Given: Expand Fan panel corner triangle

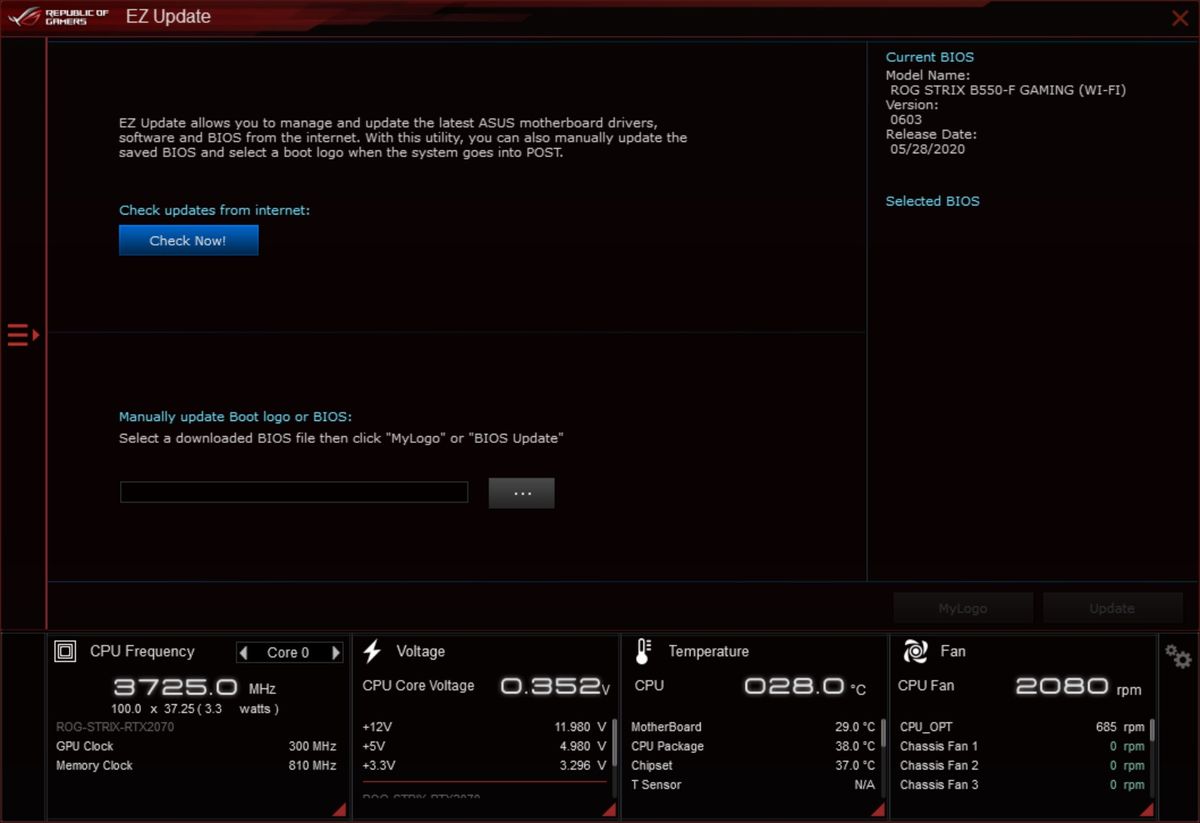Looking at the screenshot, I should click(x=1147, y=809).
